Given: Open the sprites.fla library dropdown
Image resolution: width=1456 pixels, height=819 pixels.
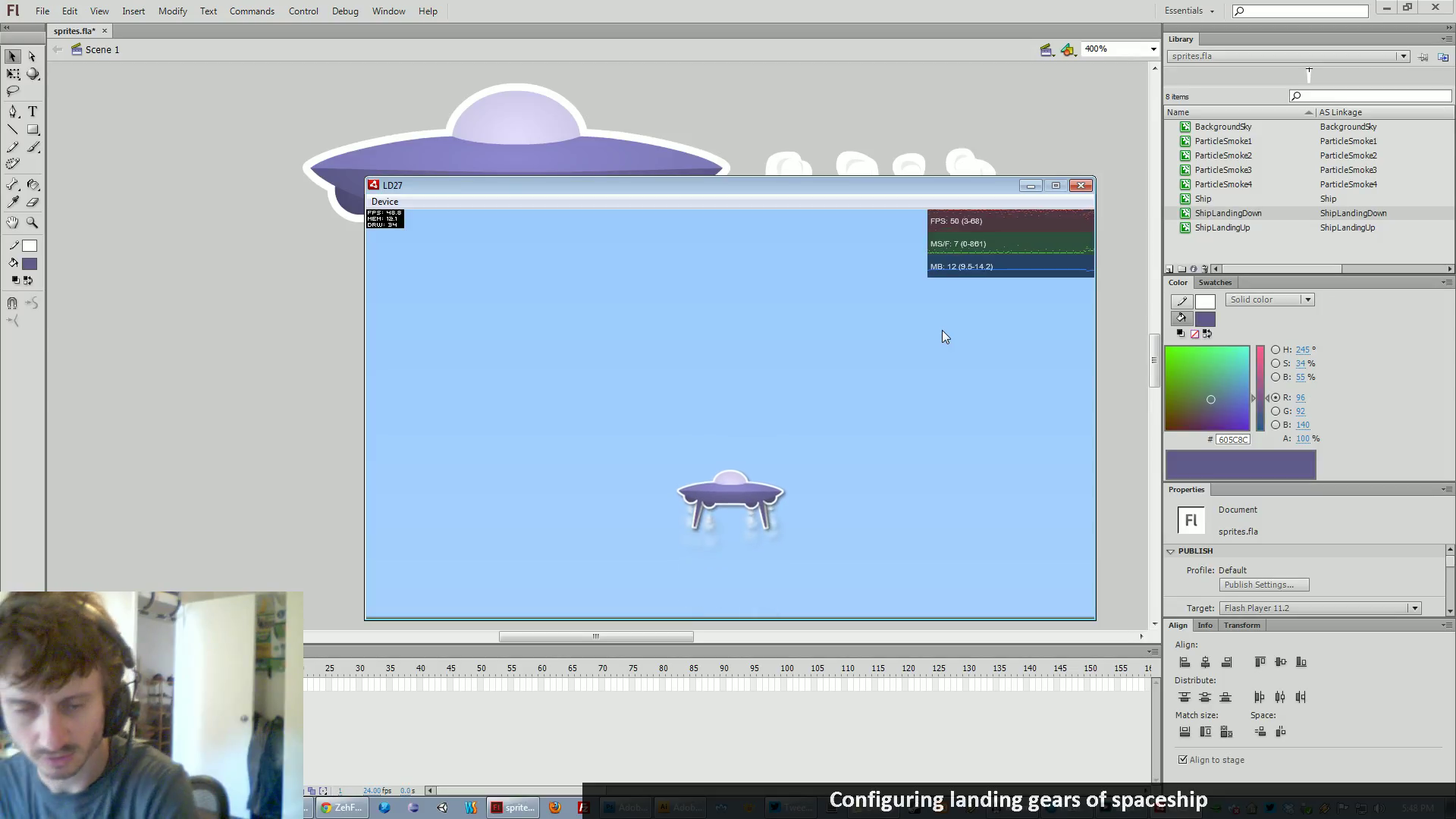Looking at the screenshot, I should 1288,56.
